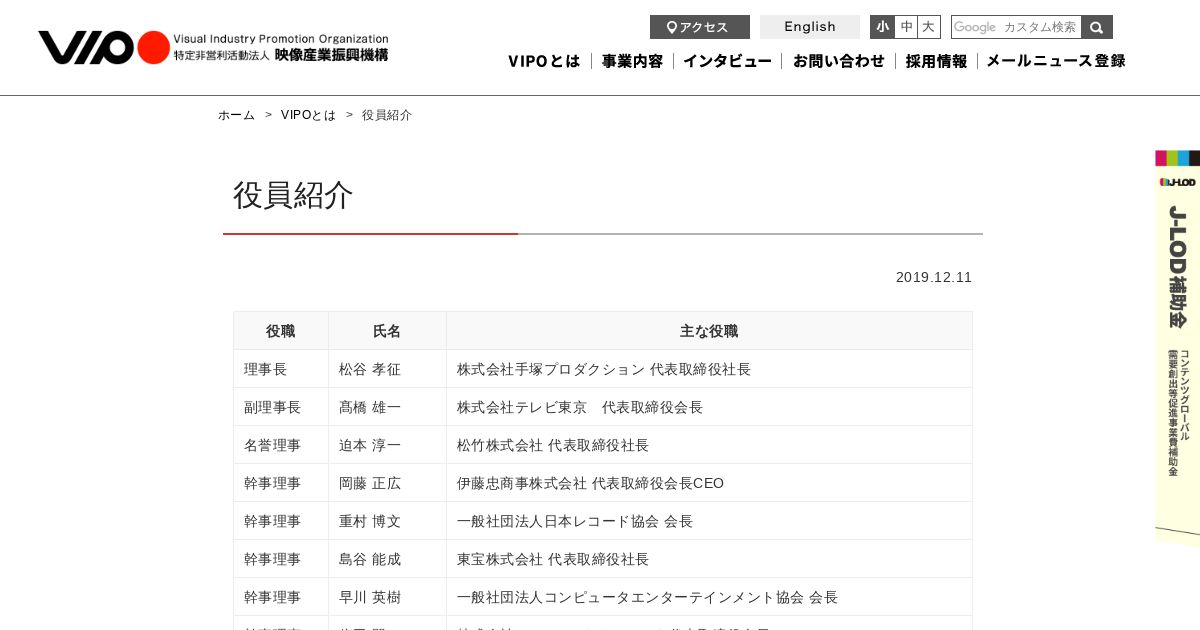Viewport: 1200px width, 630px height.
Task: Open the VIPOとは menu
Action: click(x=544, y=61)
